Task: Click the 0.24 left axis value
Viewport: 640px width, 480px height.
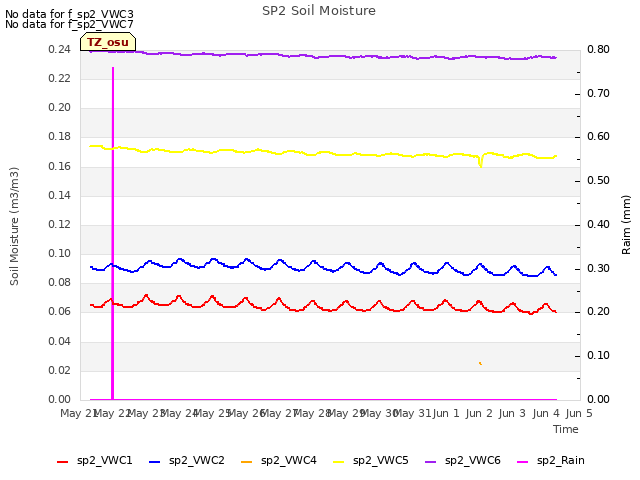Action: pos(60,50)
